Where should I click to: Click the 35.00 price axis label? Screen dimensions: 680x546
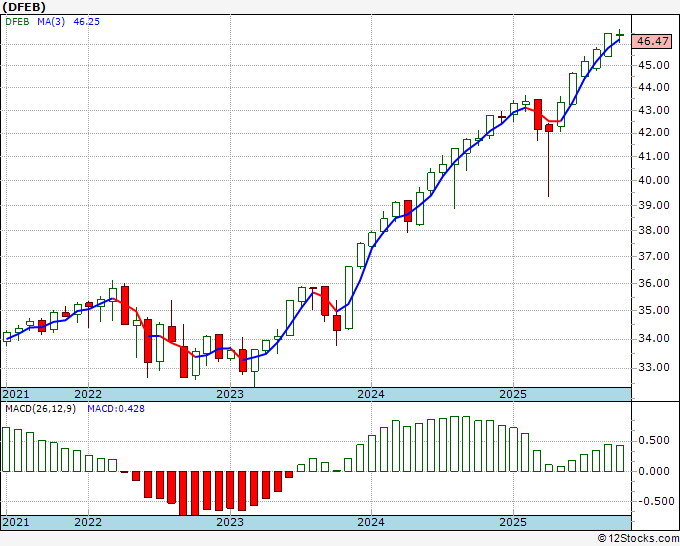(x=654, y=311)
